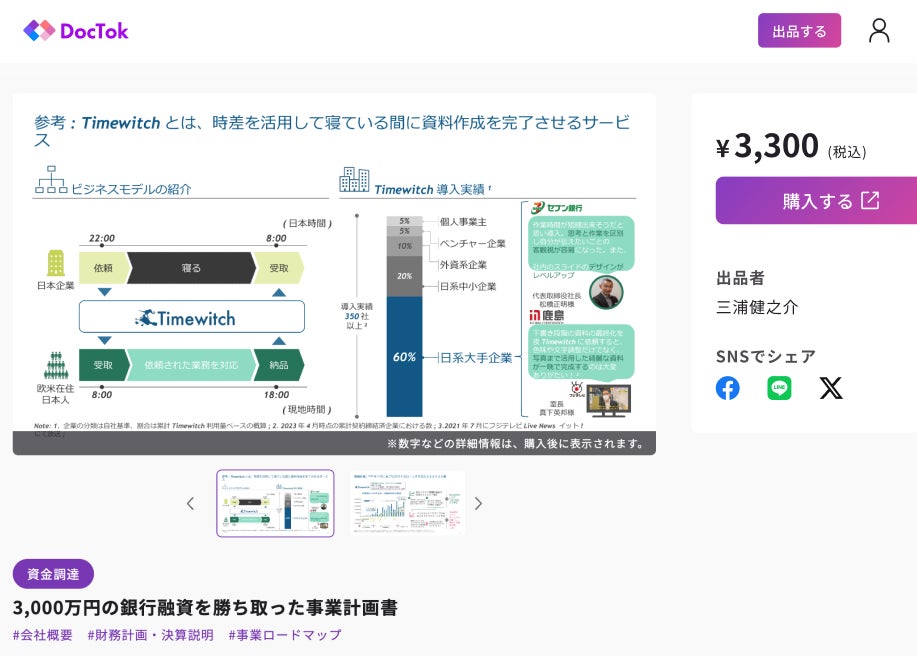Click the 購入する purchase button
Viewport: 917px width, 656px height.
(x=816, y=201)
